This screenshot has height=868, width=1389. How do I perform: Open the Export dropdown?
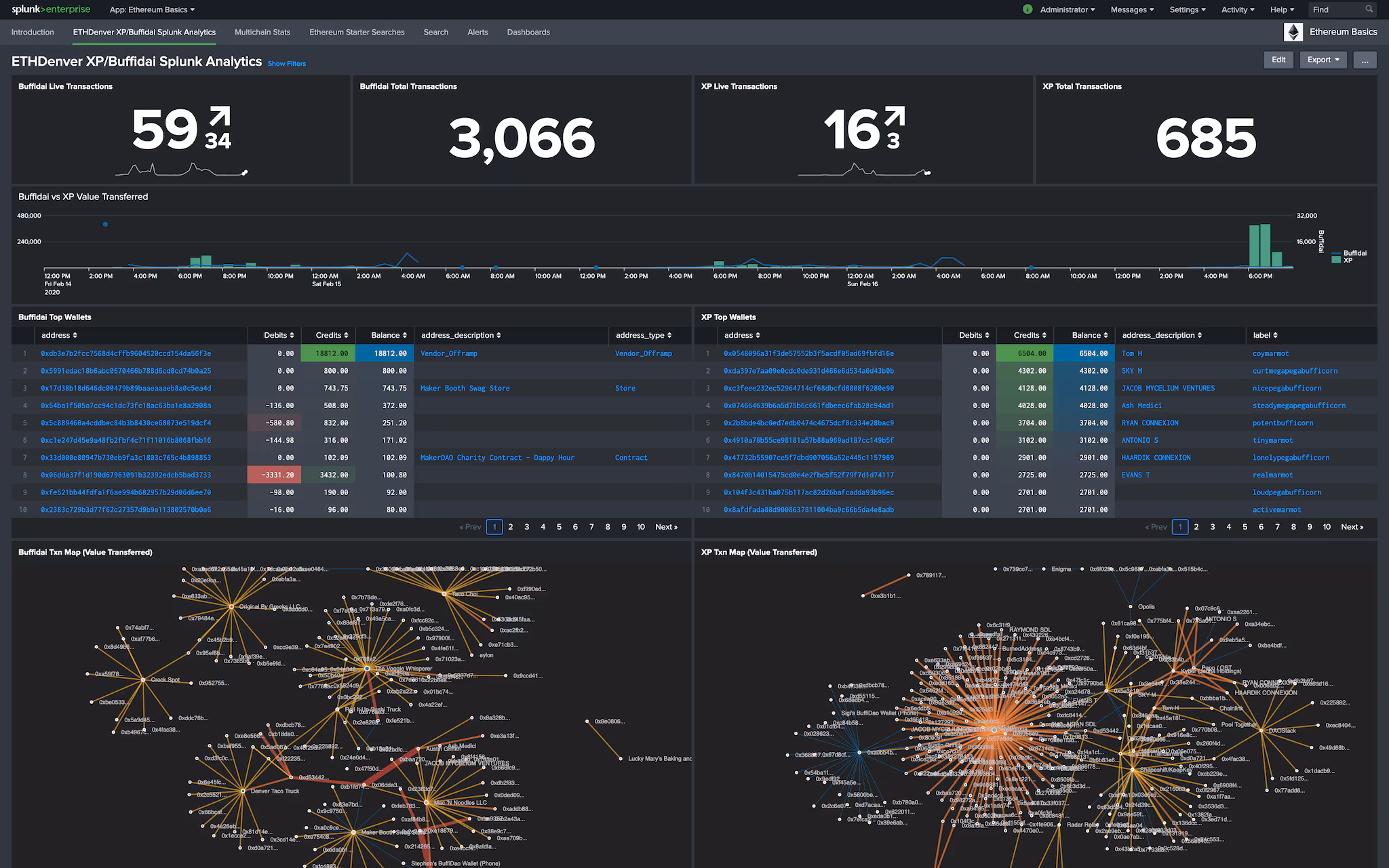[1323, 60]
